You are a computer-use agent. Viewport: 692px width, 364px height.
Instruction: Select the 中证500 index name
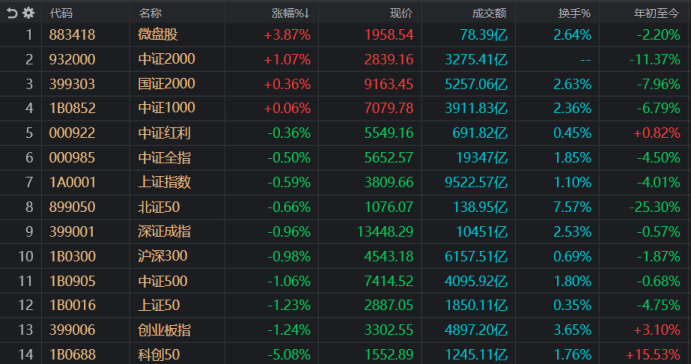click(x=162, y=281)
